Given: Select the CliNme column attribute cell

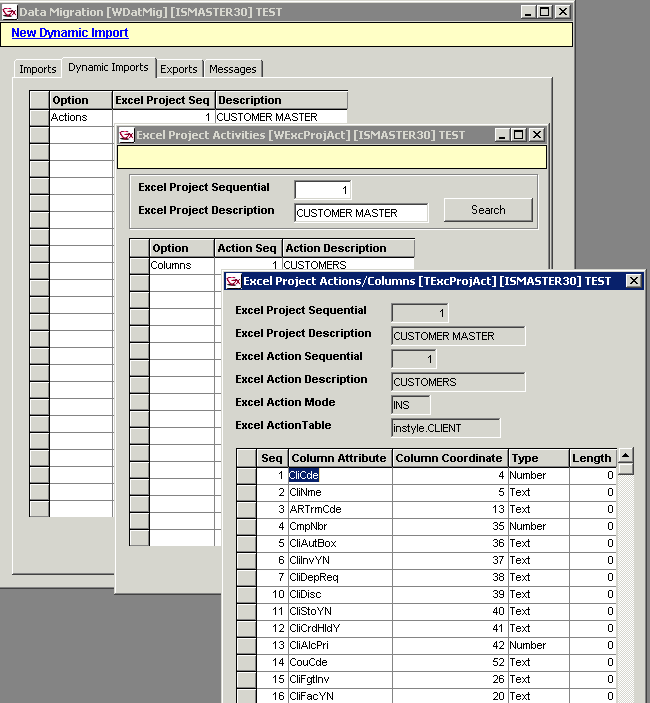Looking at the screenshot, I should 340,492.
